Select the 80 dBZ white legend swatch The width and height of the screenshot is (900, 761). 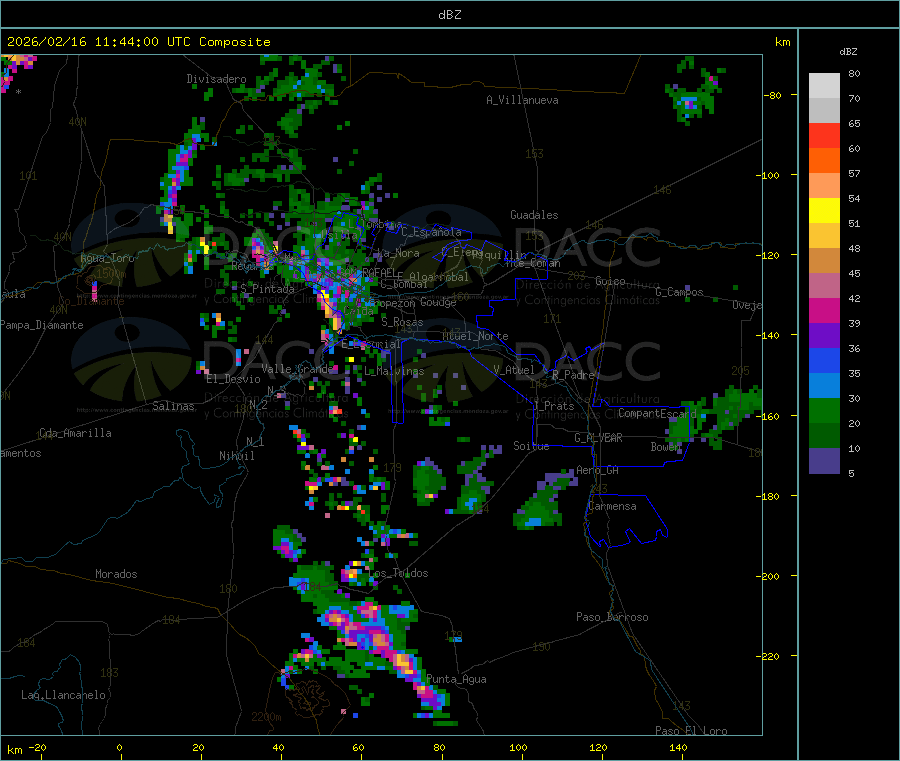(824, 86)
